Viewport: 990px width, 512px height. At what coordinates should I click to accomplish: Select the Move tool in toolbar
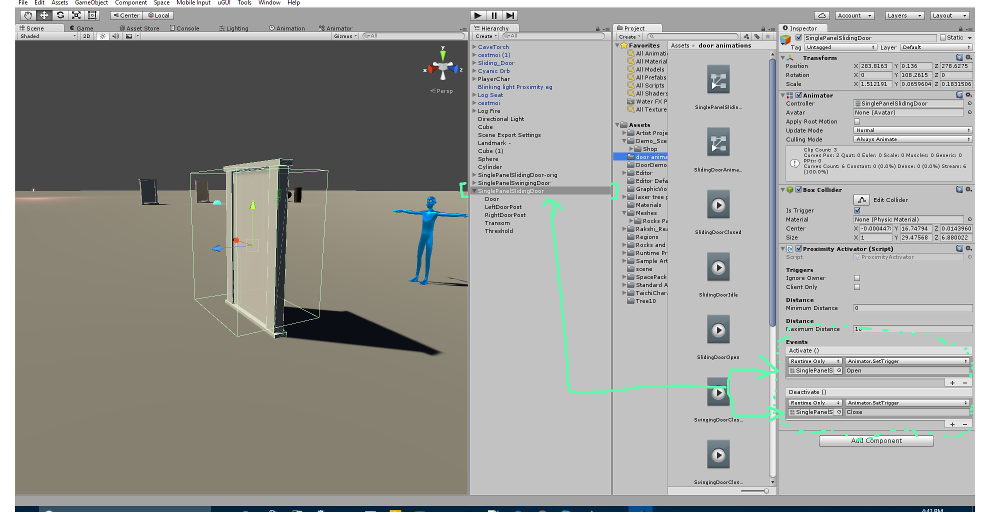pyautogui.click(x=44, y=15)
